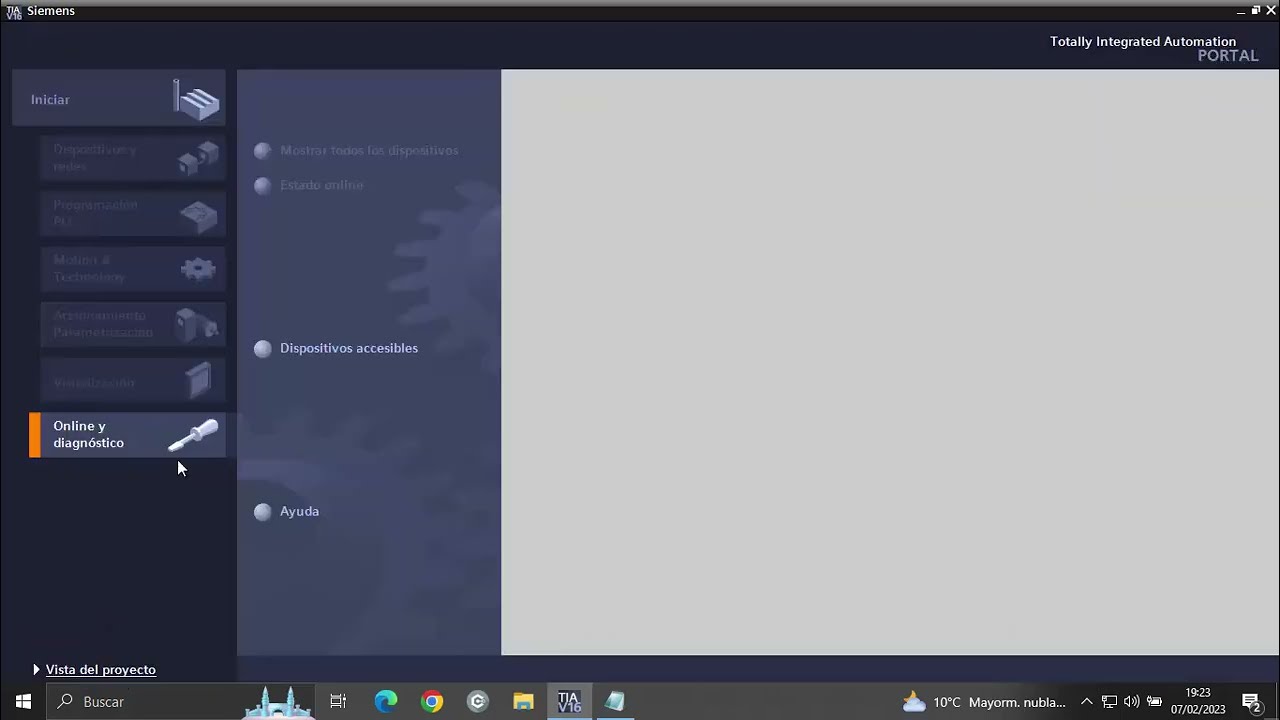Viewport: 1280px width, 720px height.
Task: Choose the dimmed Motion & Technology portal
Action: (133, 268)
